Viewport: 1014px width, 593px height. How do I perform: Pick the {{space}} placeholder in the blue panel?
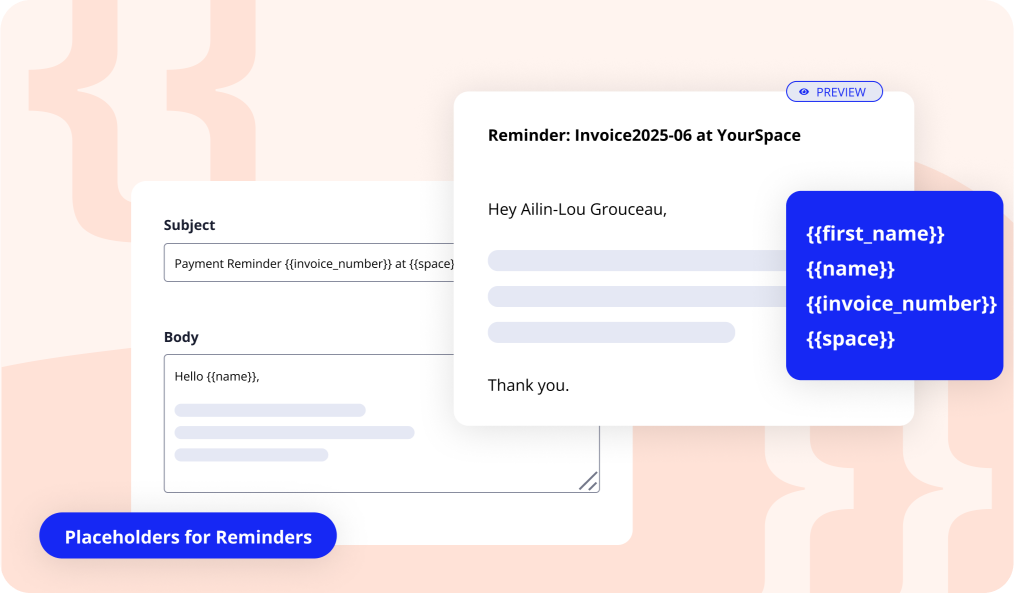coord(850,338)
